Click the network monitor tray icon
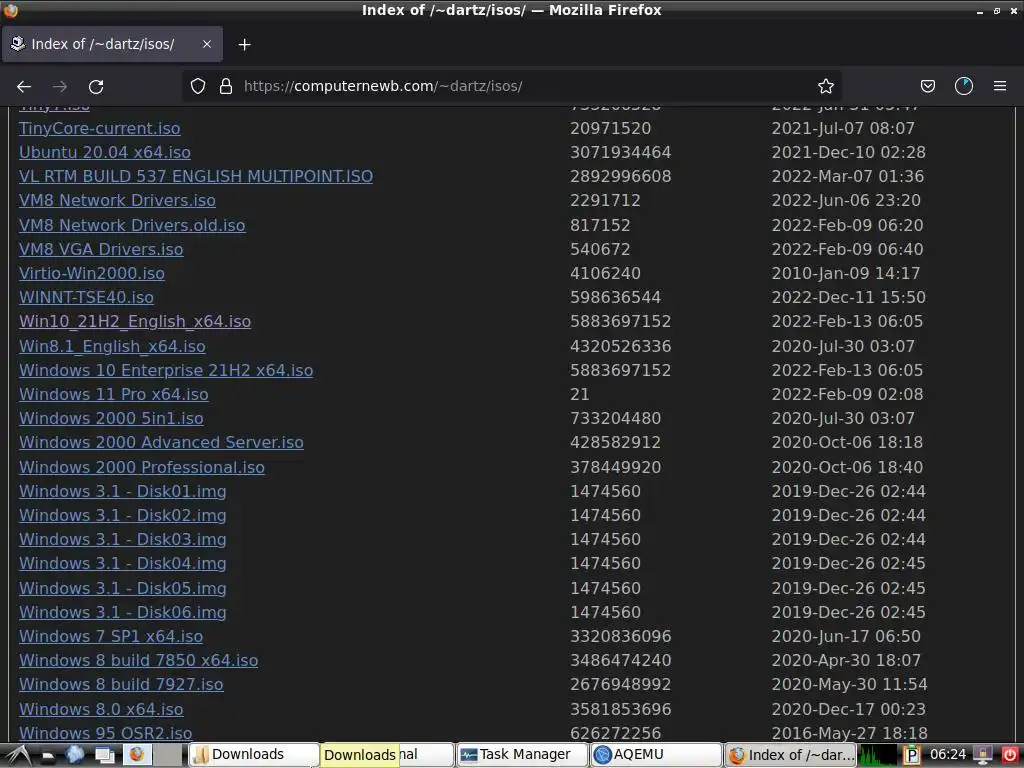The image size is (1024, 768). coord(983,756)
